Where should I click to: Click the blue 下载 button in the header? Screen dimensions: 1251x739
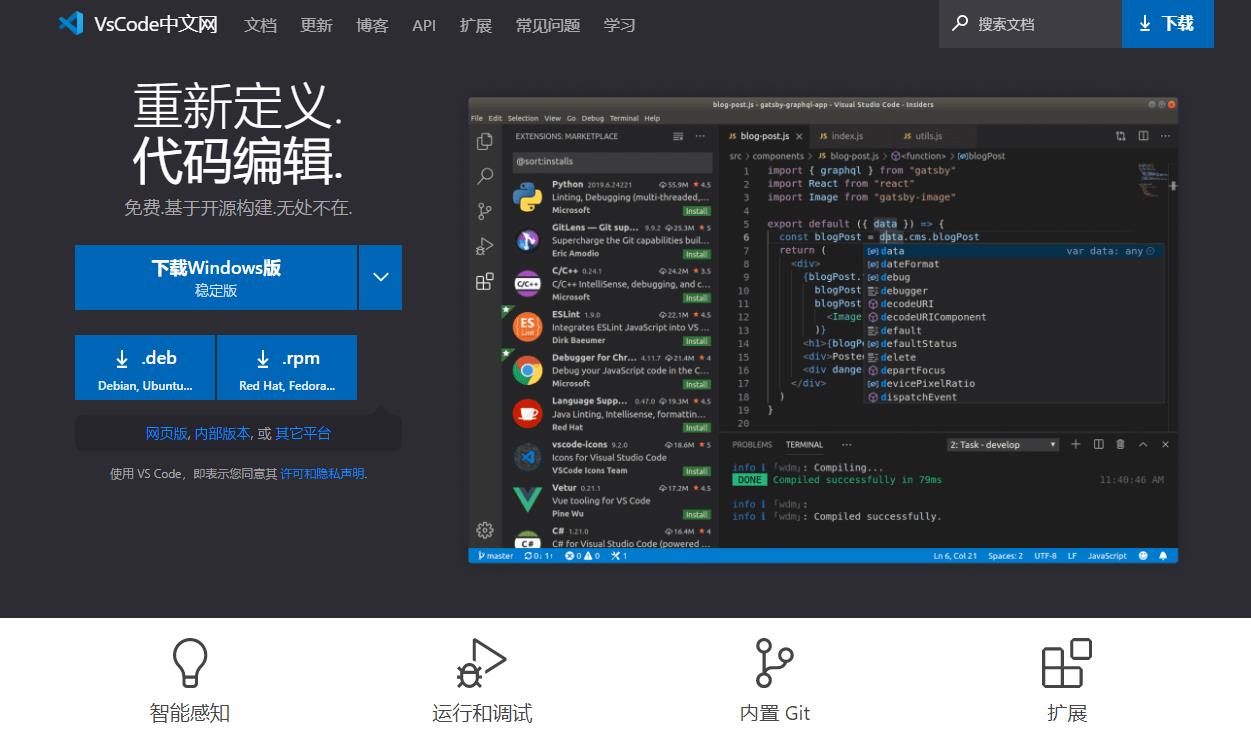pyautogui.click(x=1168, y=24)
